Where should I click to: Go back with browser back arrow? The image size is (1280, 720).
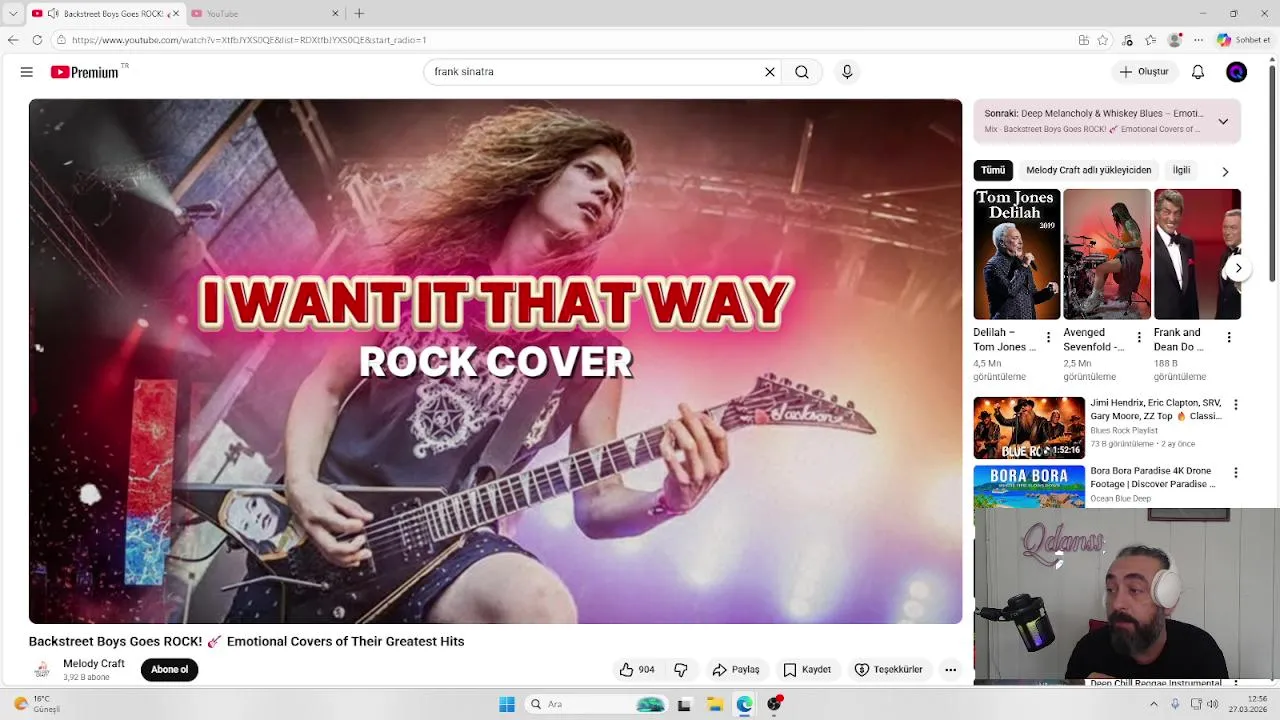coord(13,40)
